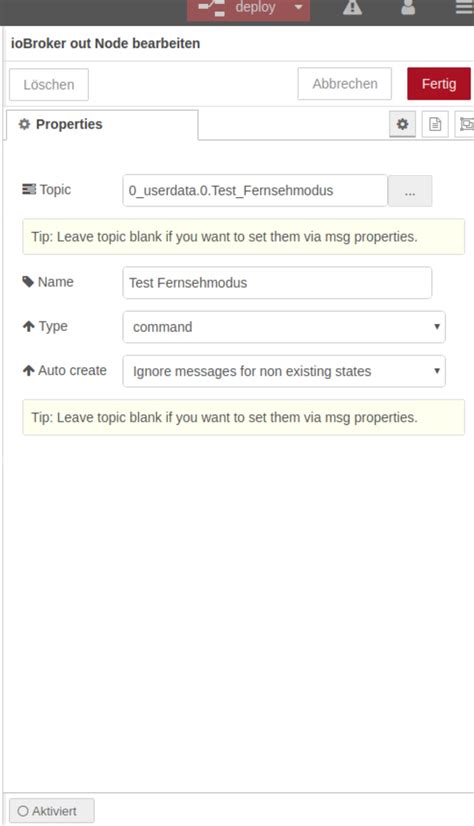This screenshot has width=474, height=826.
Task: Toggle the Aktiviert node state
Action: coord(52,811)
